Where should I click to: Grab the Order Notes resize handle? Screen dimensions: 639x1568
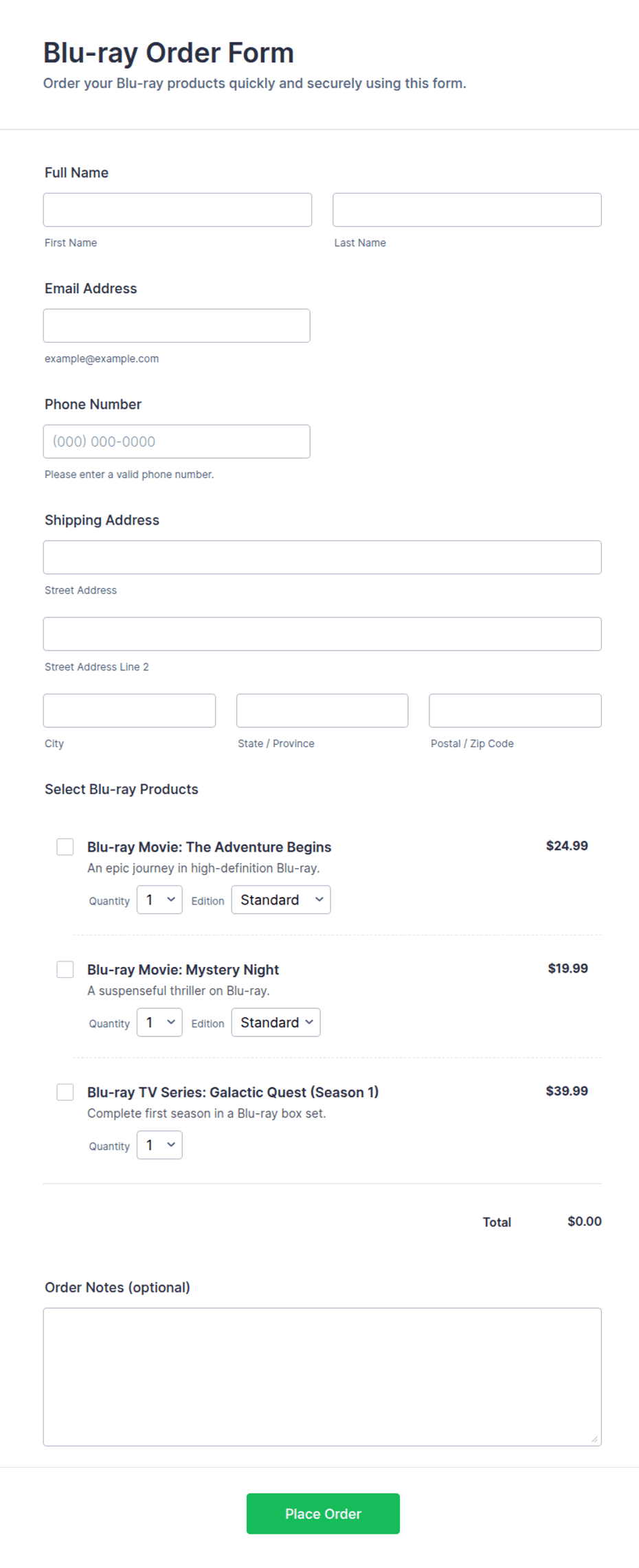595,1440
